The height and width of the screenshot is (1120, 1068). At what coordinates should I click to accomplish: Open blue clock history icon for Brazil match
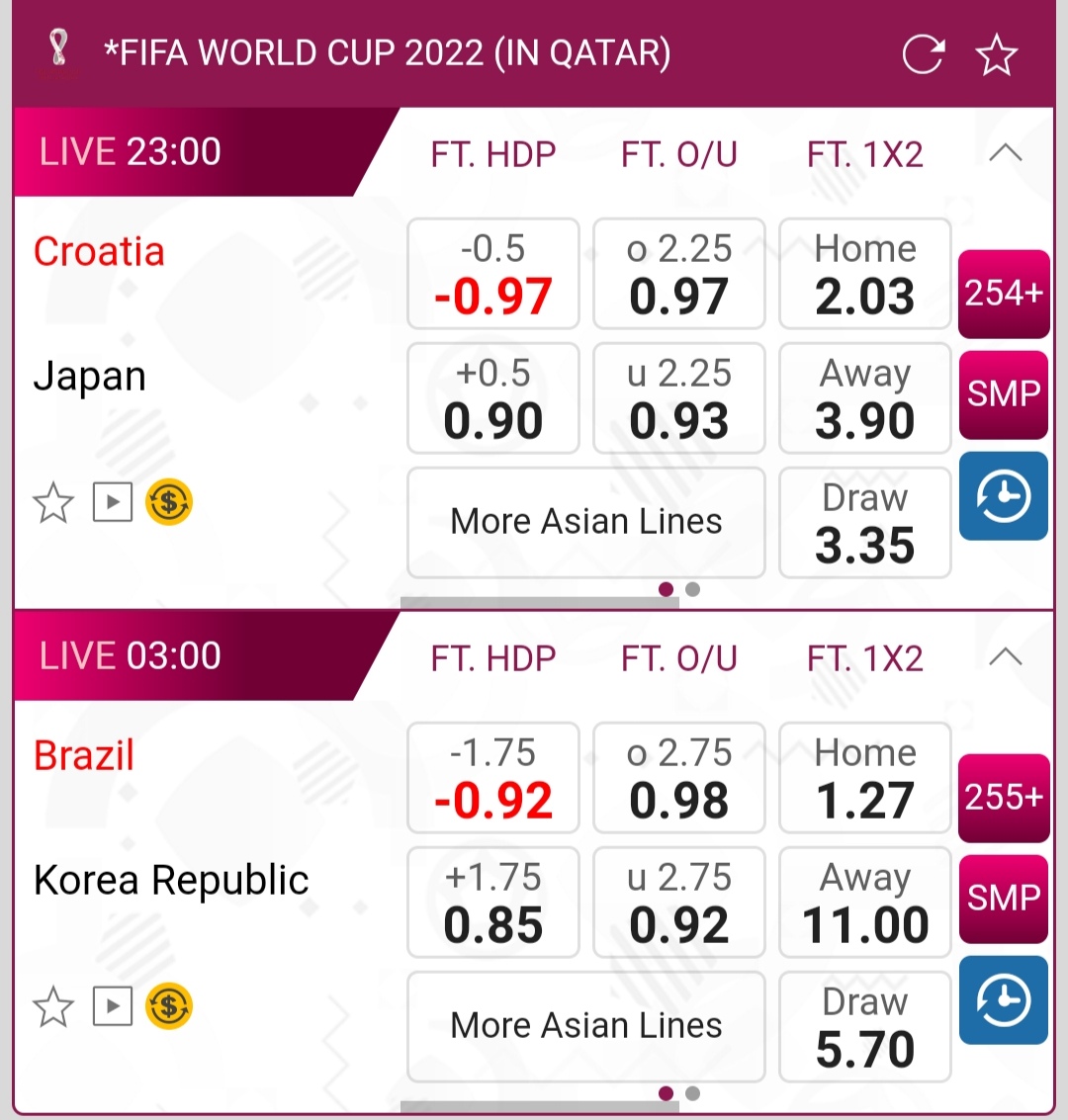[x=1003, y=1000]
